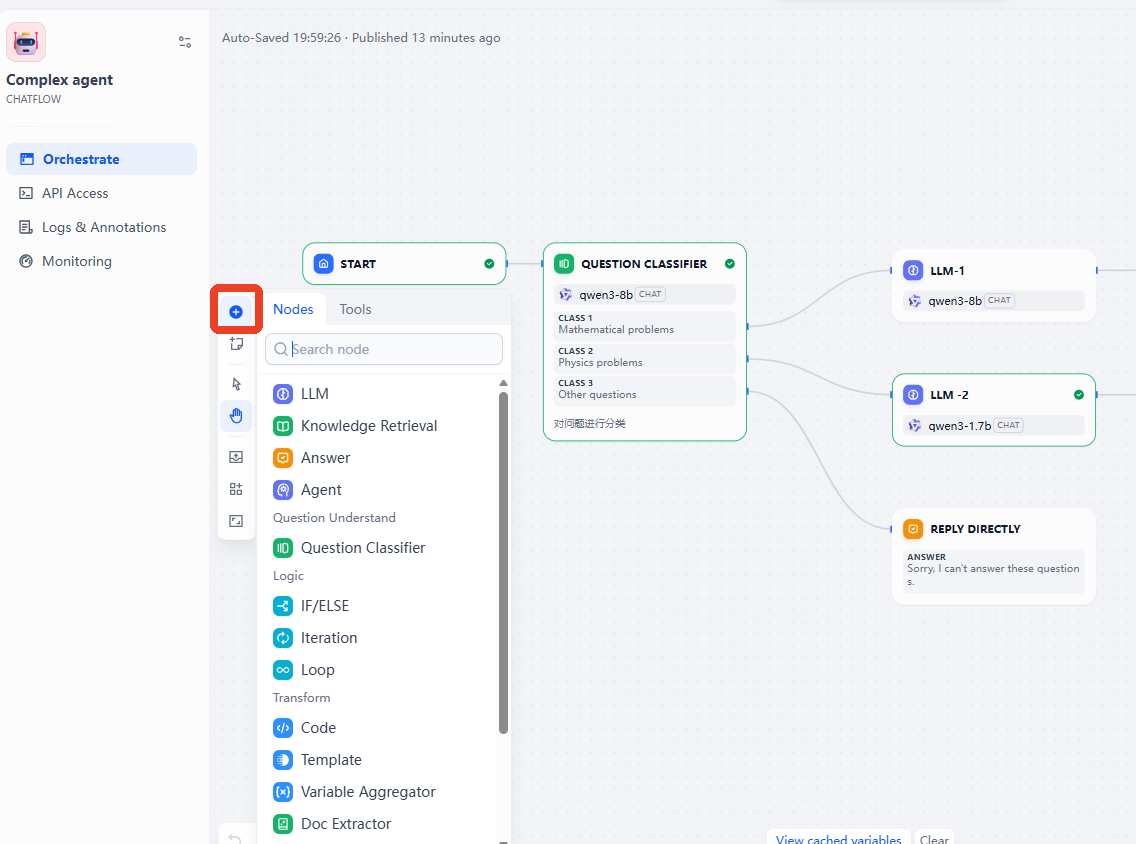The width and height of the screenshot is (1136, 844).
Task: Click the qwen3-8b model in Question Classifier node
Action: pyautogui.click(x=645, y=294)
